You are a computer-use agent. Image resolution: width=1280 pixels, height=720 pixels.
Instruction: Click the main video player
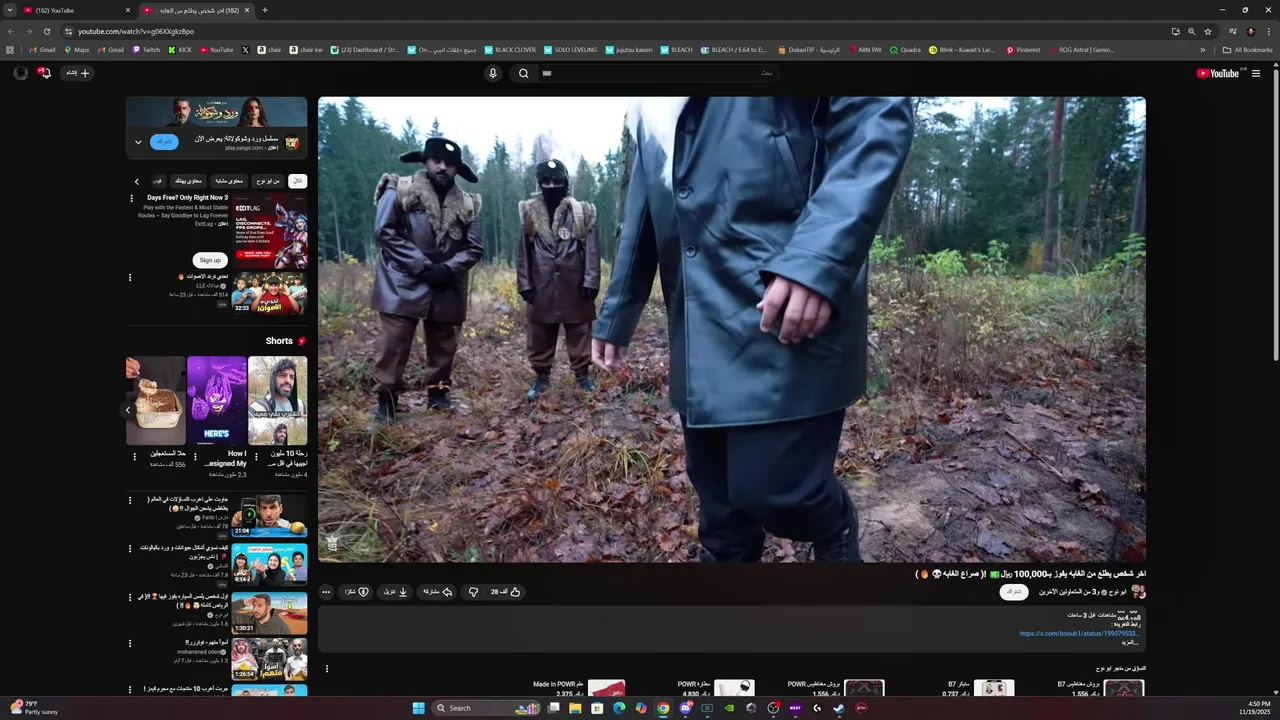[x=732, y=329]
